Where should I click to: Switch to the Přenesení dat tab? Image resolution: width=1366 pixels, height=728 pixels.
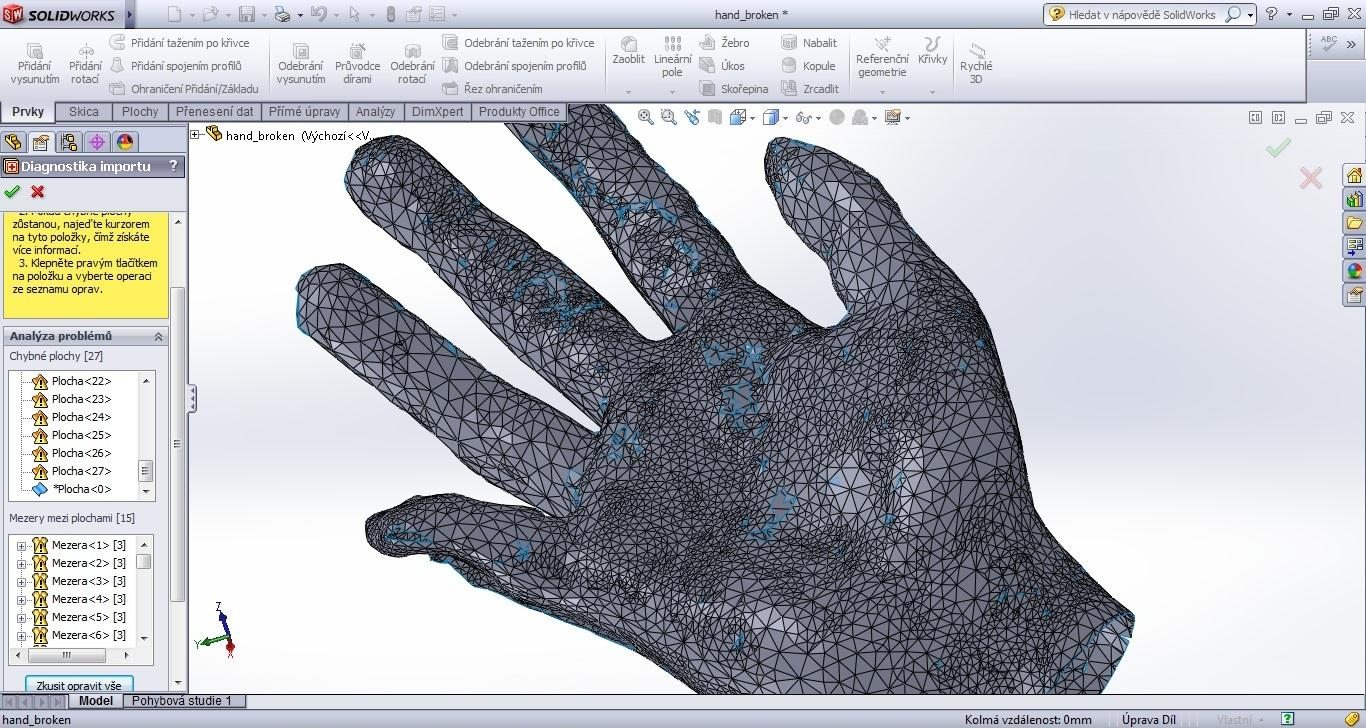(x=215, y=112)
